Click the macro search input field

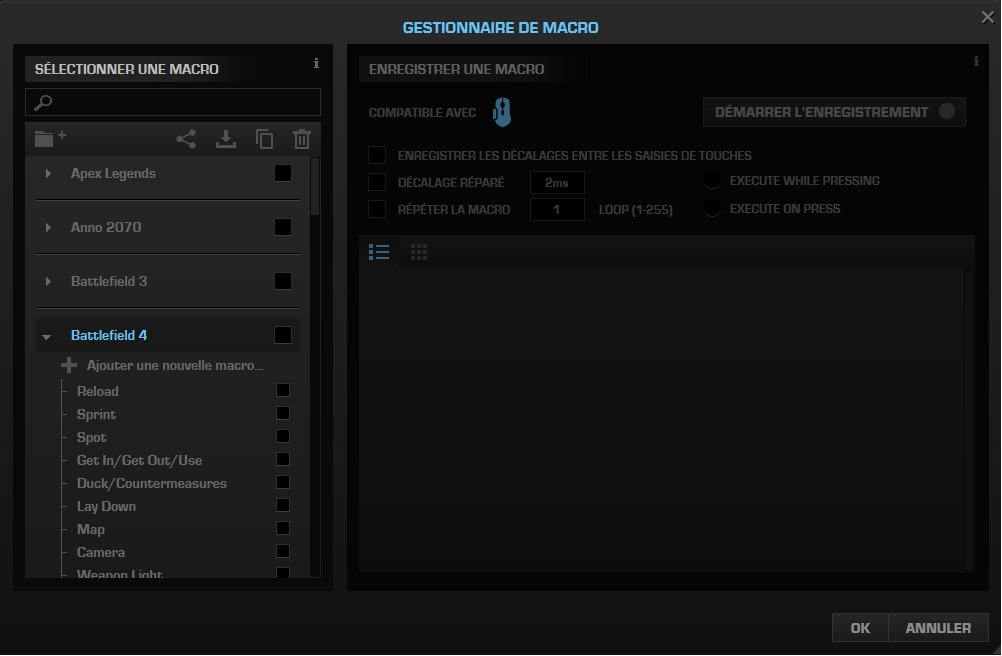tap(180, 102)
